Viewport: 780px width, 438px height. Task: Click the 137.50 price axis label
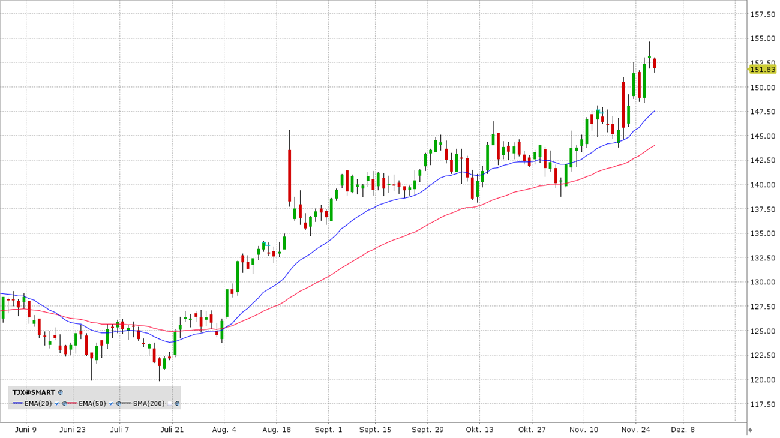763,209
